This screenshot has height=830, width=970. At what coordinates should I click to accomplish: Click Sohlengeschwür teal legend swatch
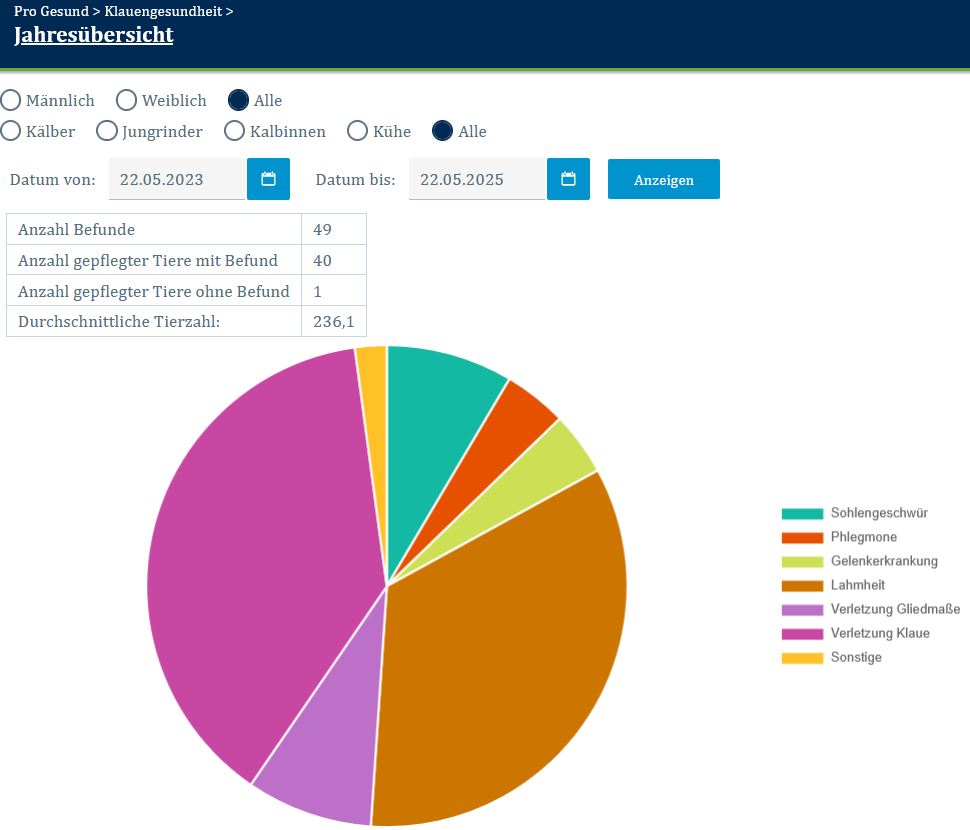point(802,513)
